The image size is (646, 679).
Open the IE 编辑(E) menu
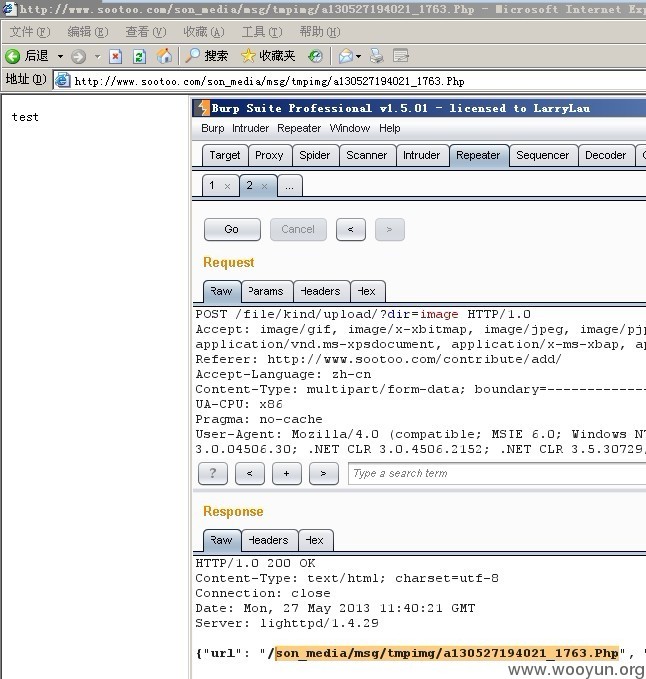click(88, 32)
